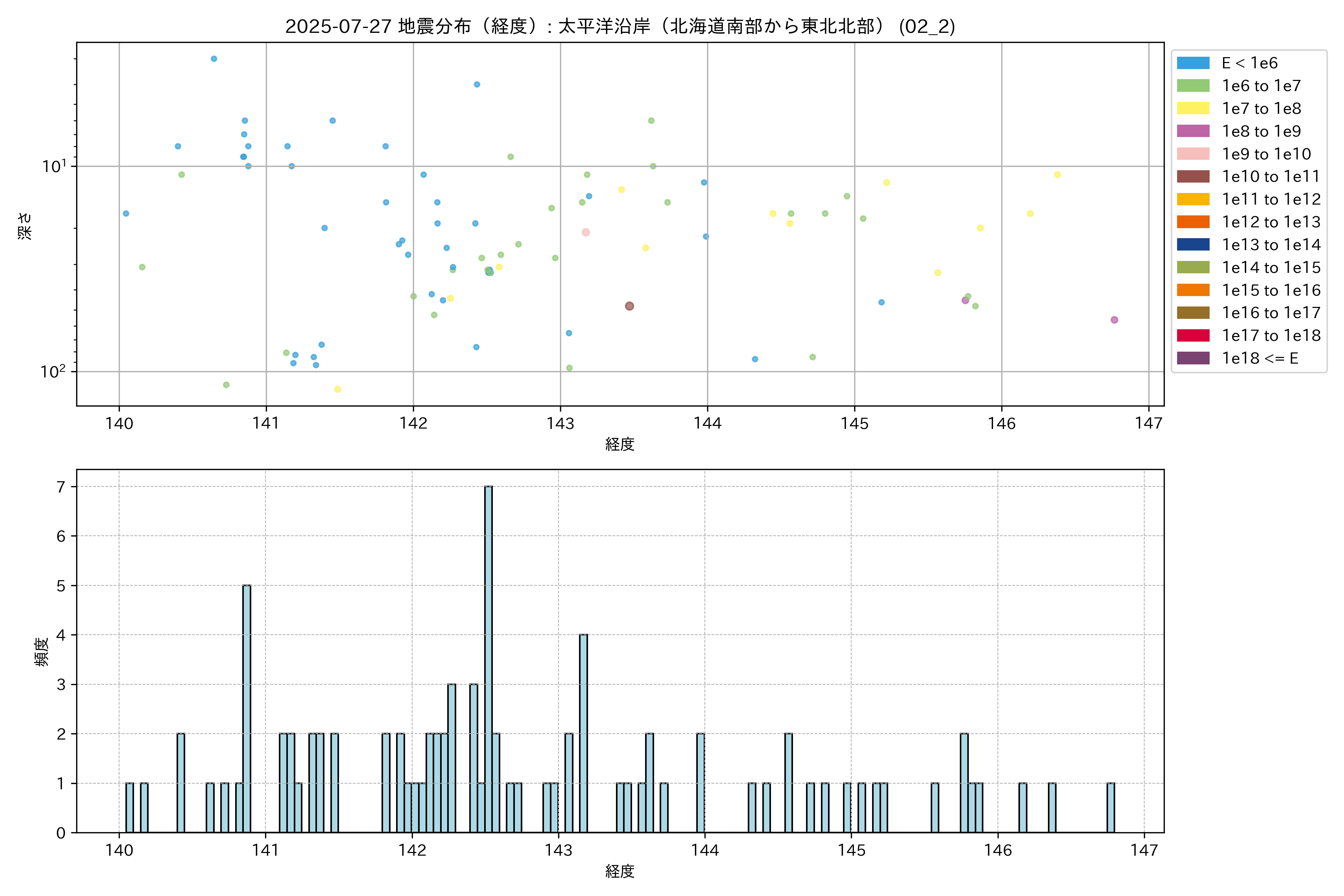Click the '1e11 to 1e12' legend label
1344x896 pixels.
click(1271, 199)
